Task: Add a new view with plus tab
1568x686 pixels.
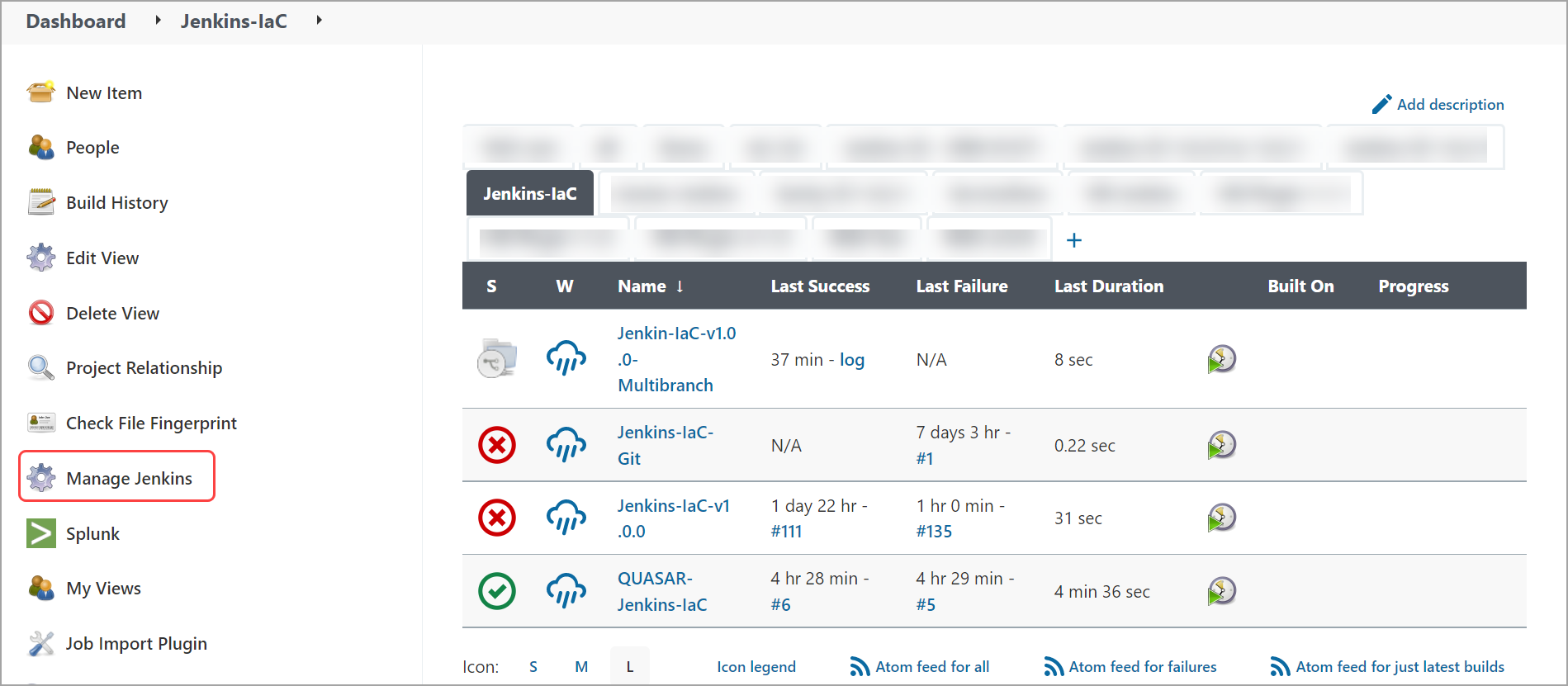Action: [x=1073, y=240]
